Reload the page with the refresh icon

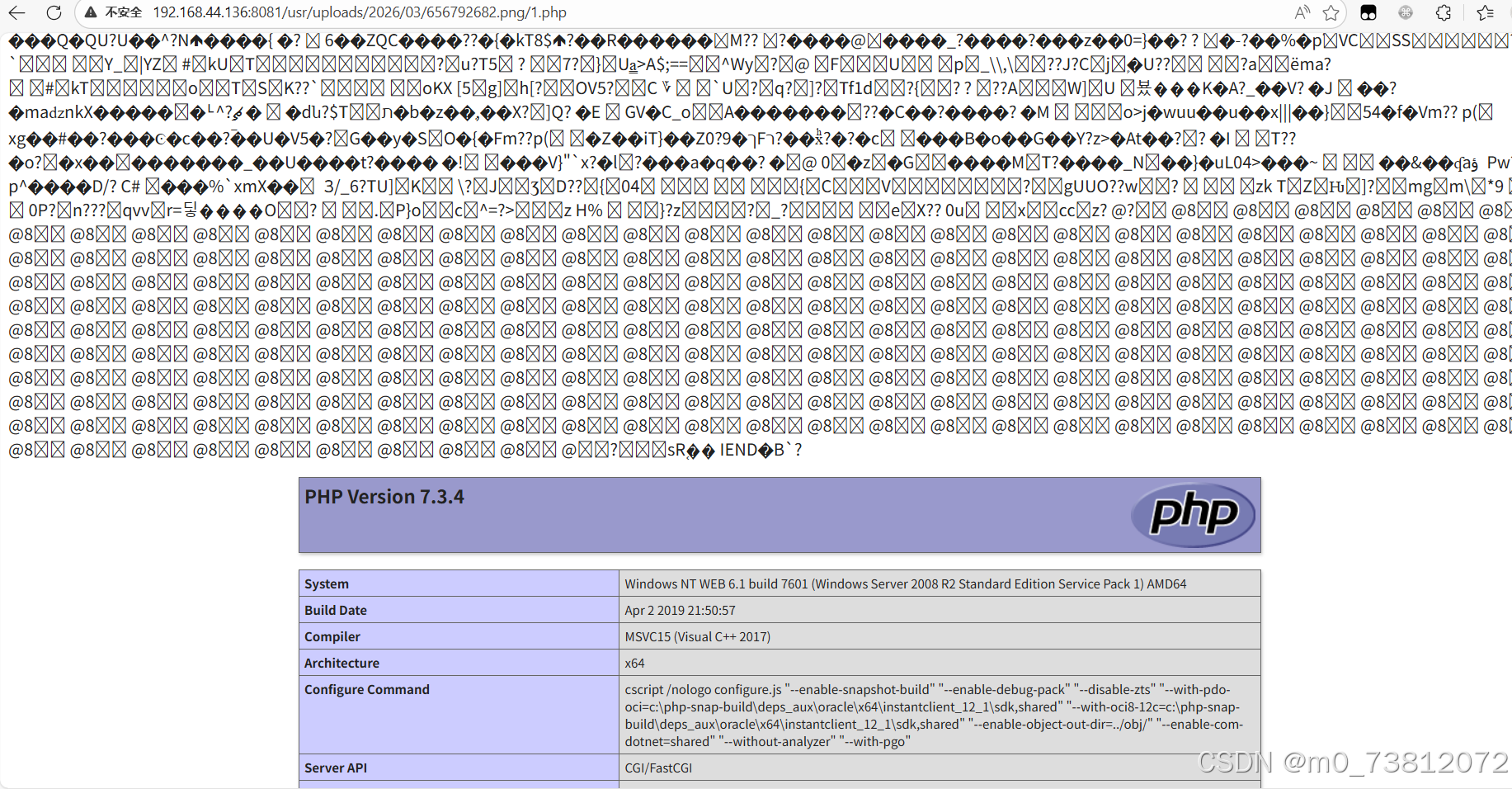coord(54,12)
